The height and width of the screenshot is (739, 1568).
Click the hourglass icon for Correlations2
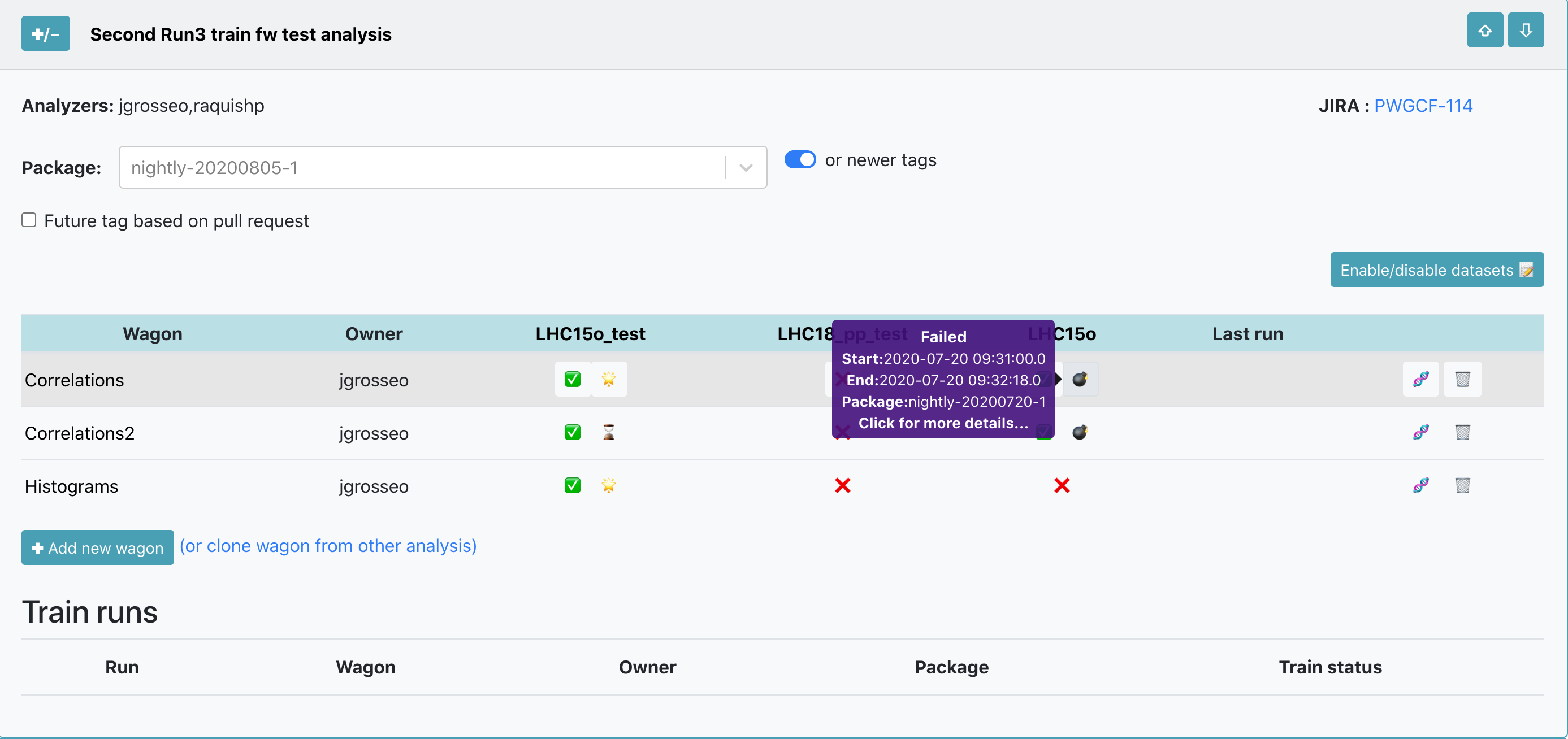point(608,432)
